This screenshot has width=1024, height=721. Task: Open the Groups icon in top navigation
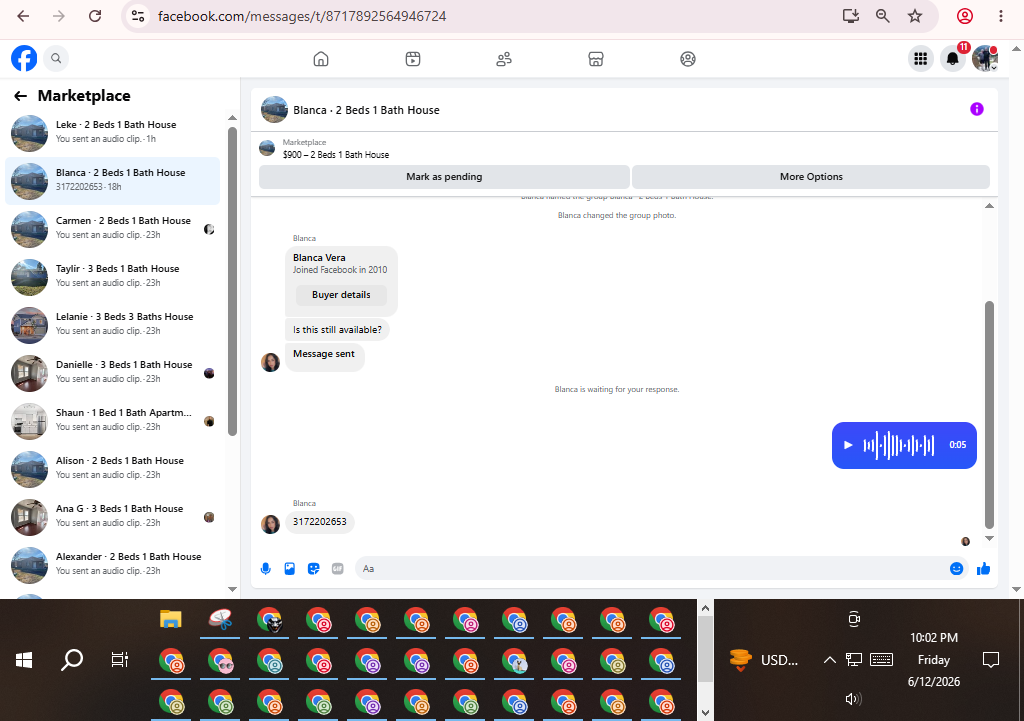pyautogui.click(x=688, y=59)
